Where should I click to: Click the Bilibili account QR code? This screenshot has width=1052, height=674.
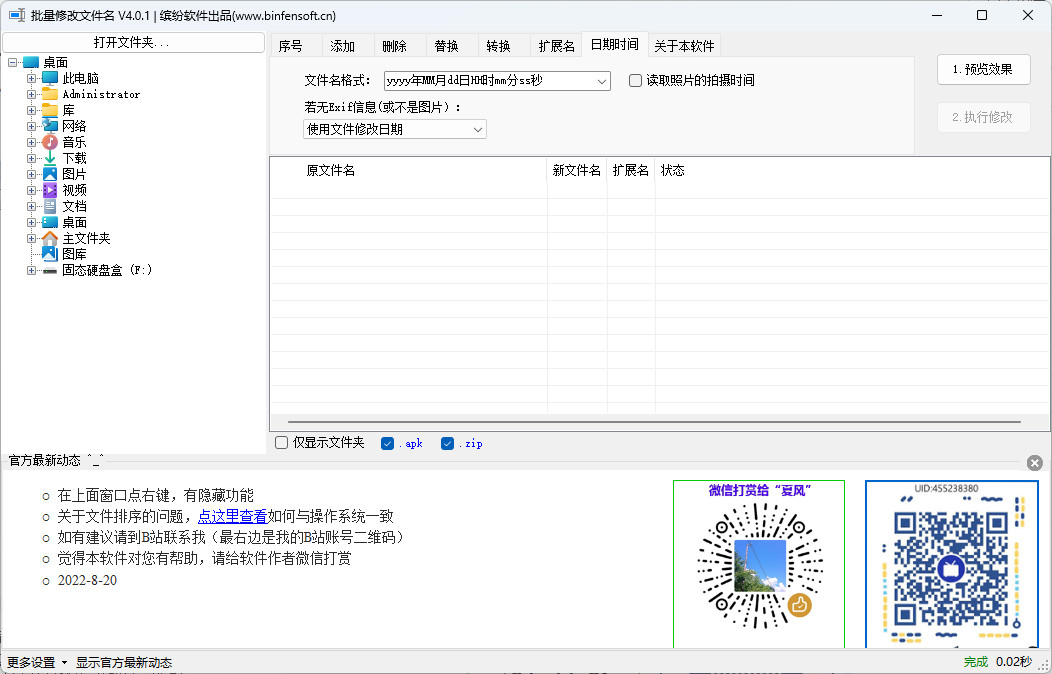[951, 567]
